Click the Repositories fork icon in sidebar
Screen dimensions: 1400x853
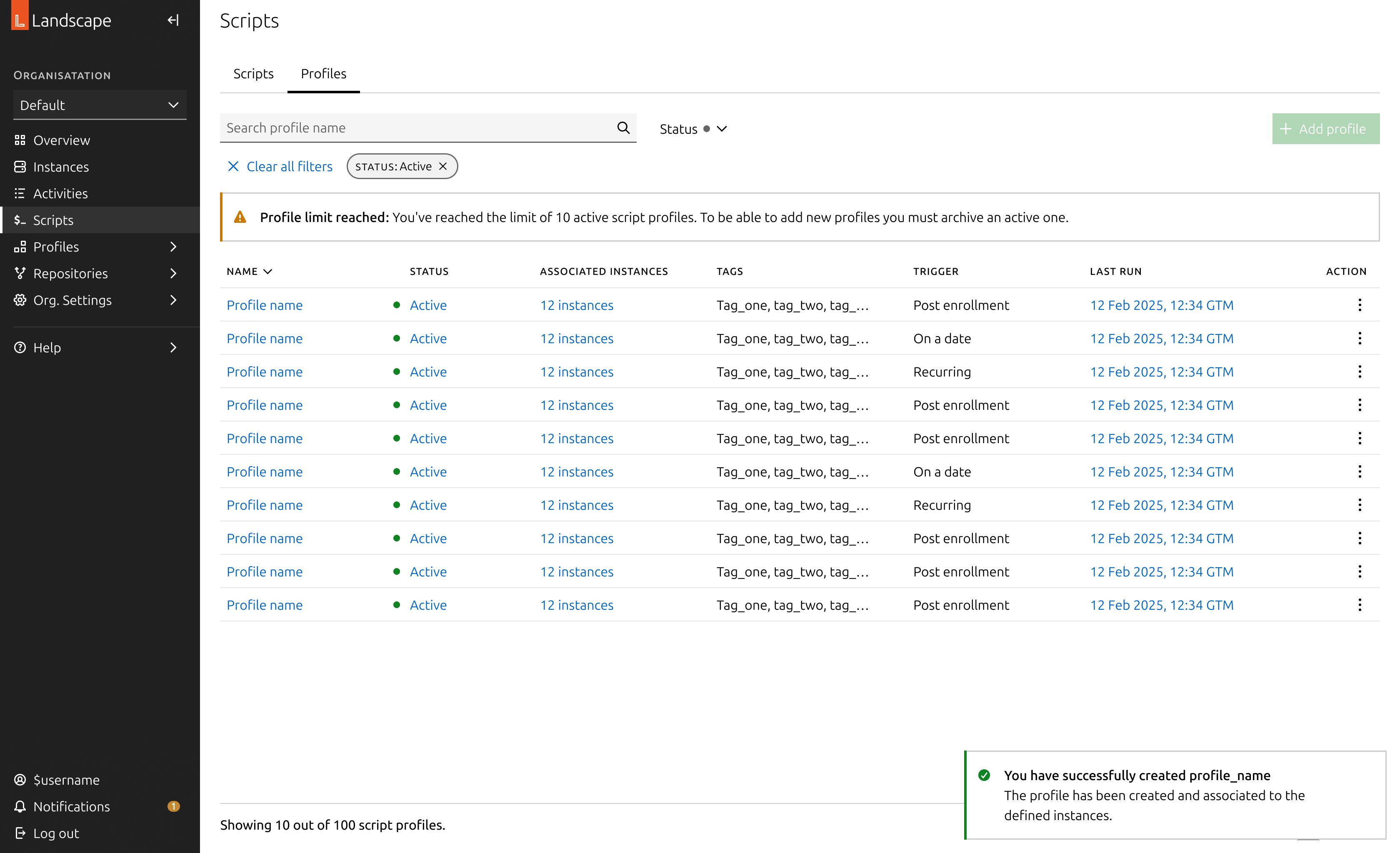20,273
